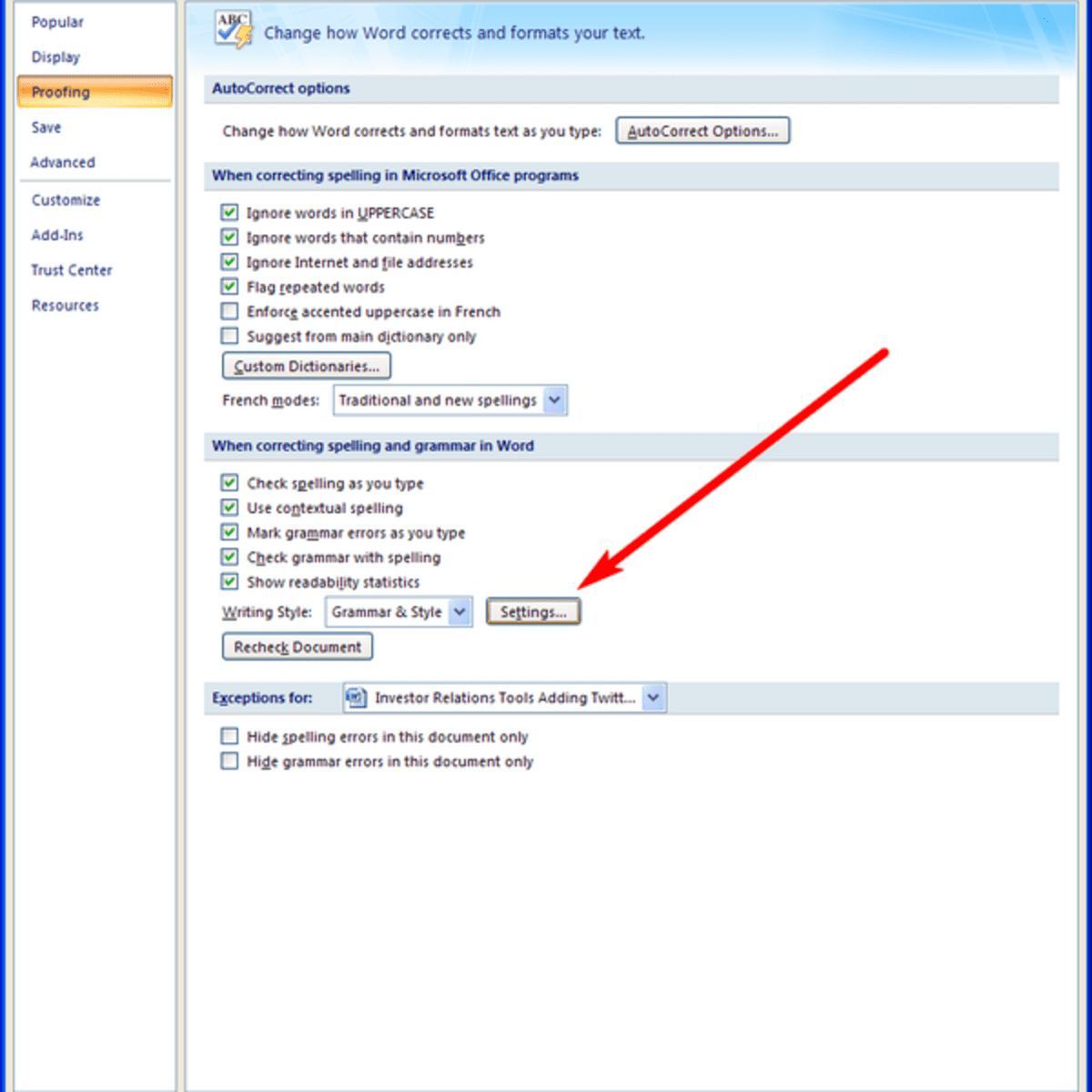Open the Exceptions for document dropdown
The image size is (1092, 1092).
(653, 698)
